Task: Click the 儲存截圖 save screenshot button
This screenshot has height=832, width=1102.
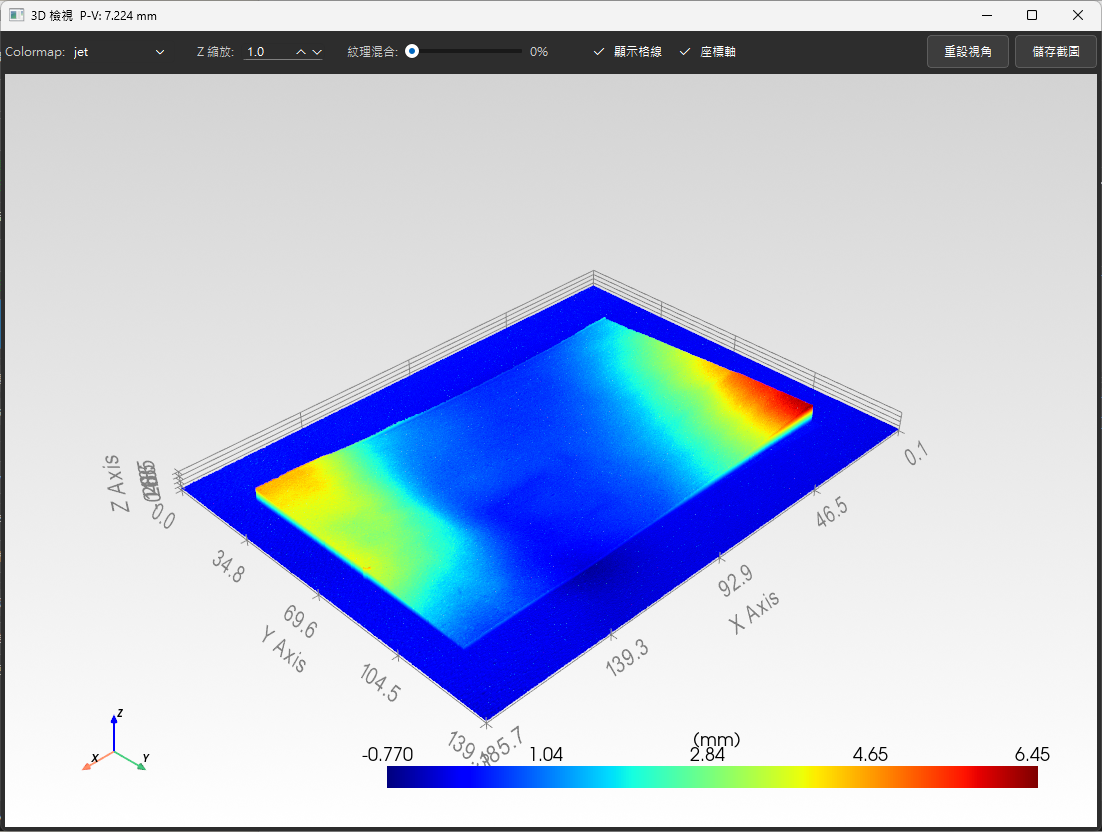Action: (x=1056, y=51)
